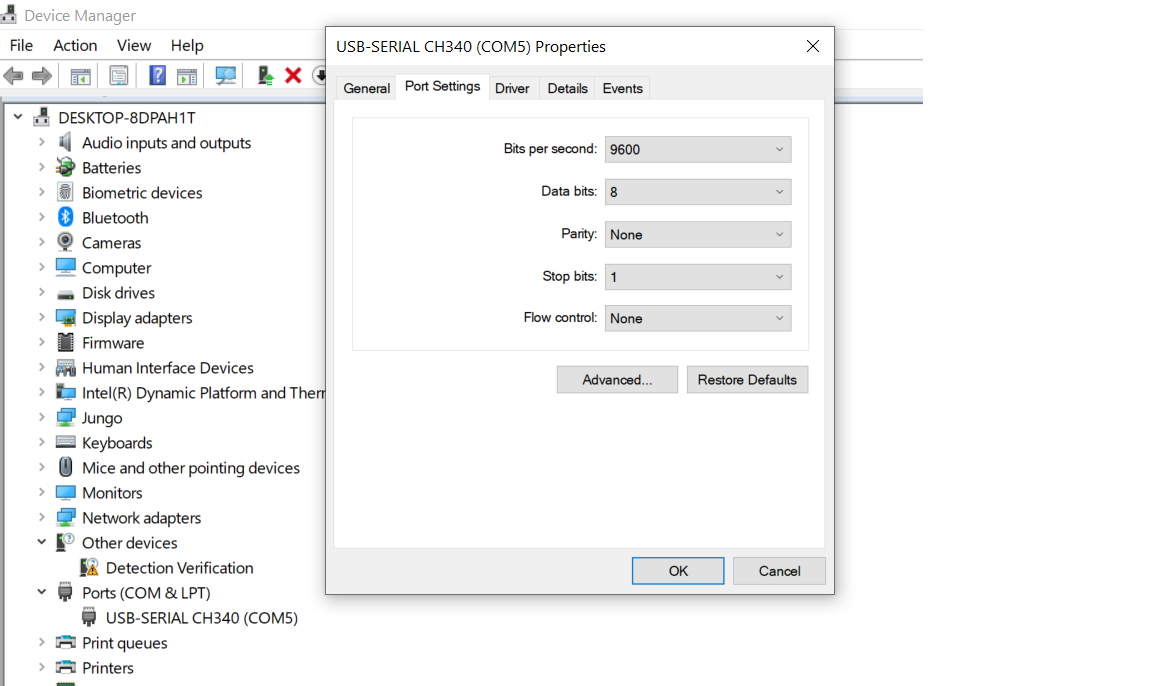This screenshot has width=1152, height=686.
Task: Switch to the Driver tab
Action: tap(512, 88)
